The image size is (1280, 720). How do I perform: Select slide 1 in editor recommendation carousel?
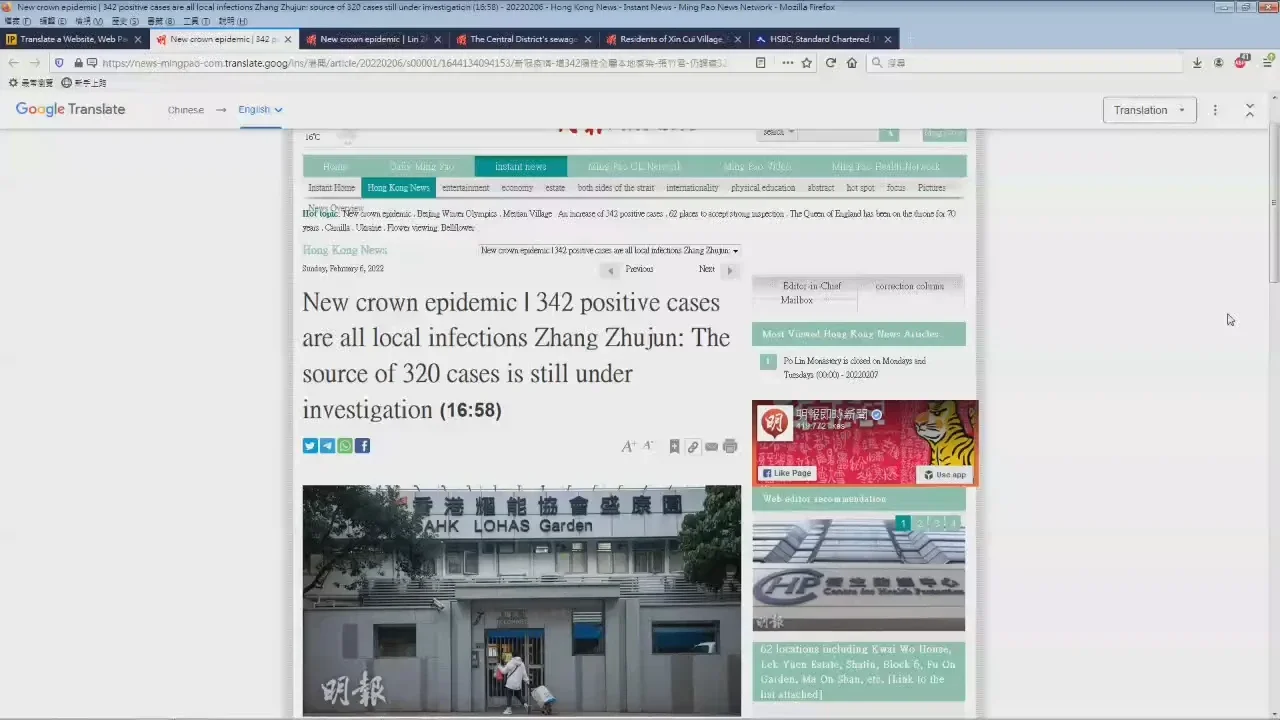tap(903, 523)
